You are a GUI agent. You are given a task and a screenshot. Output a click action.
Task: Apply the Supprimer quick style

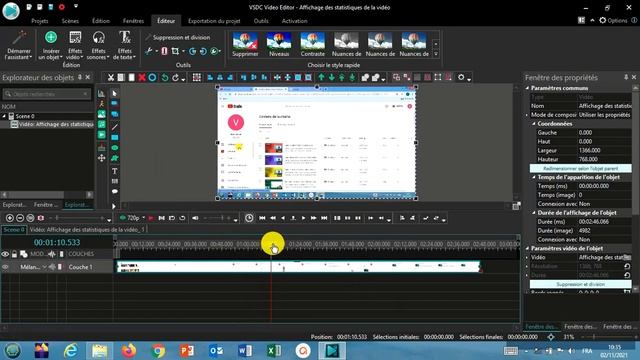(x=245, y=44)
